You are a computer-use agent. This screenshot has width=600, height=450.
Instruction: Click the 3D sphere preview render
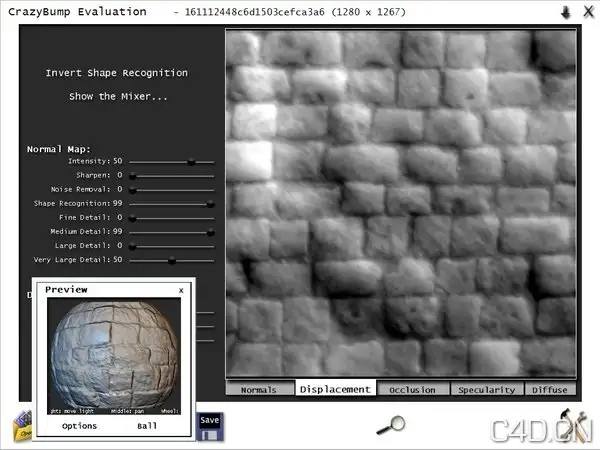[x=114, y=356]
